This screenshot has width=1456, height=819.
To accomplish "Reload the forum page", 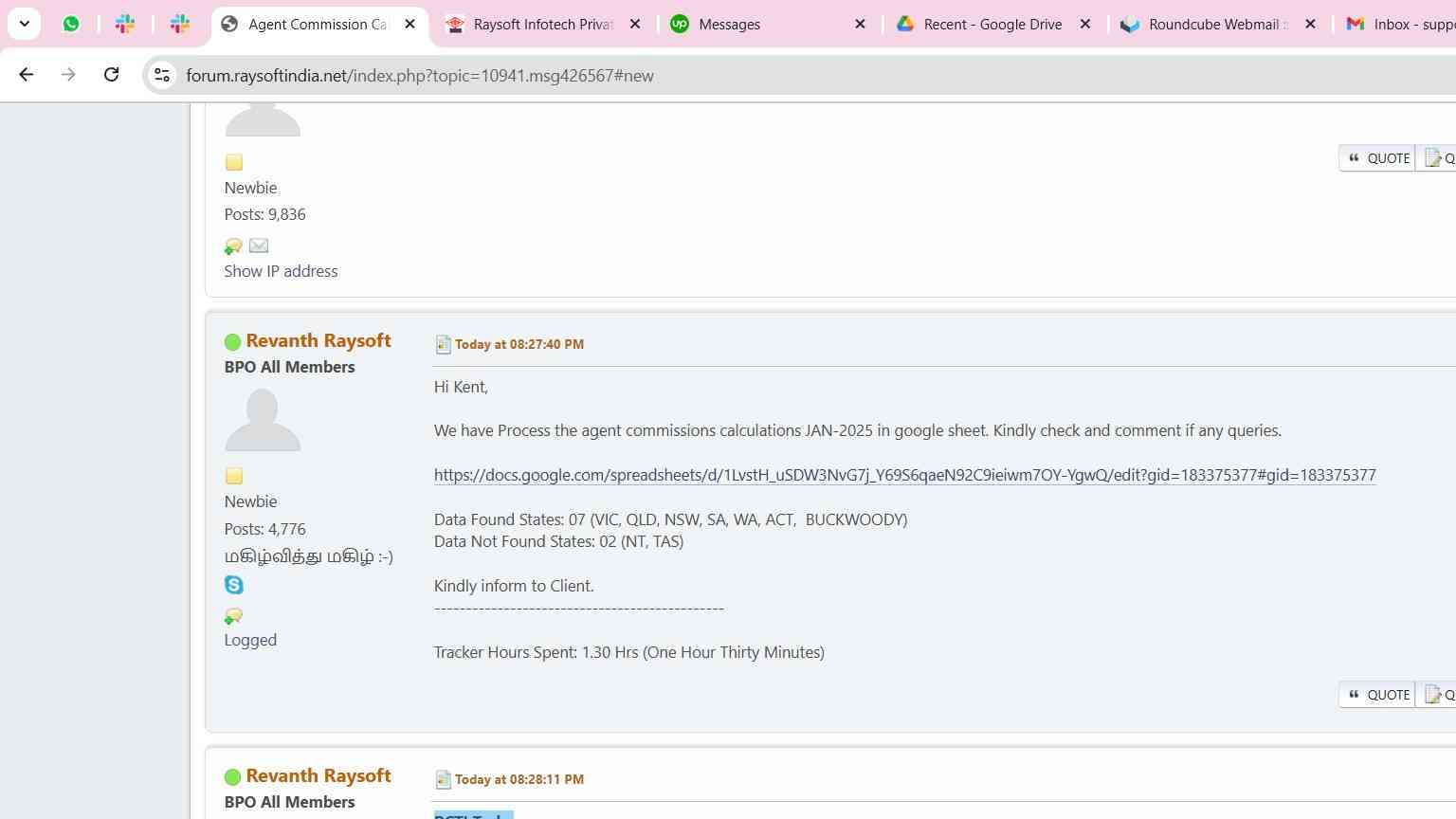I will (x=111, y=75).
